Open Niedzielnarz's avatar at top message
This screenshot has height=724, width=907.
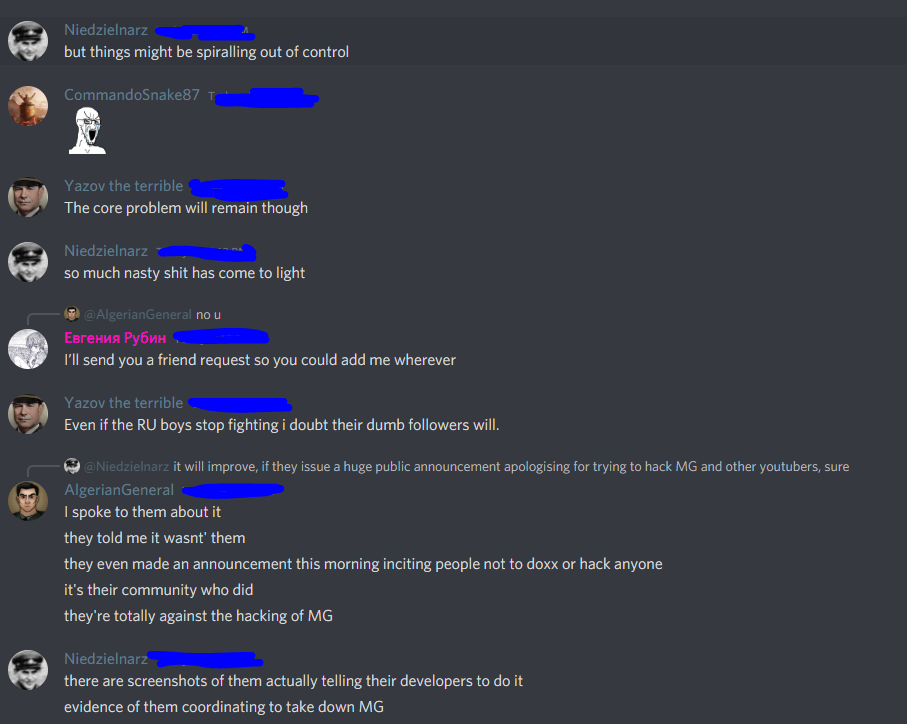point(28,41)
